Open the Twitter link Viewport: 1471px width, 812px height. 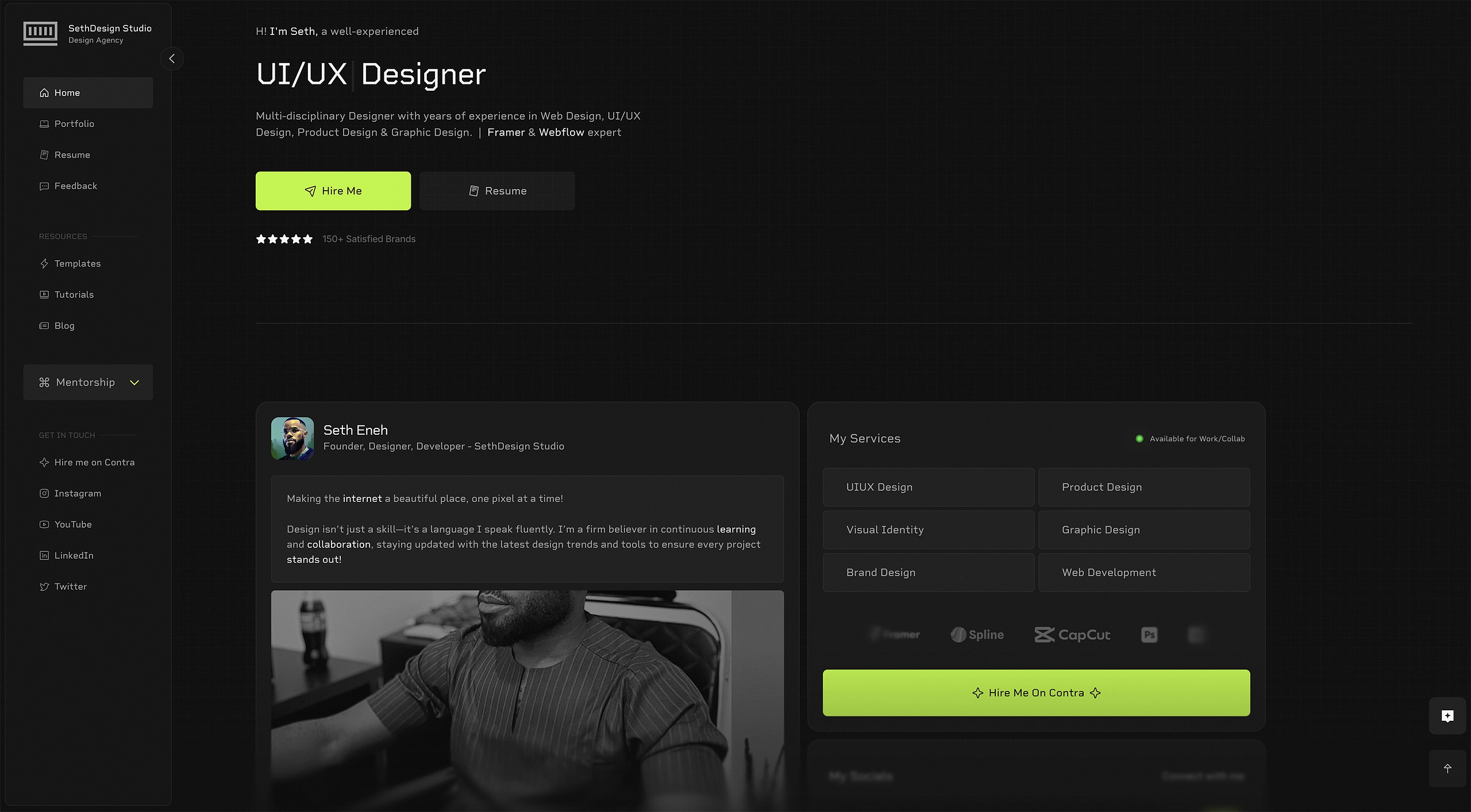(88, 586)
